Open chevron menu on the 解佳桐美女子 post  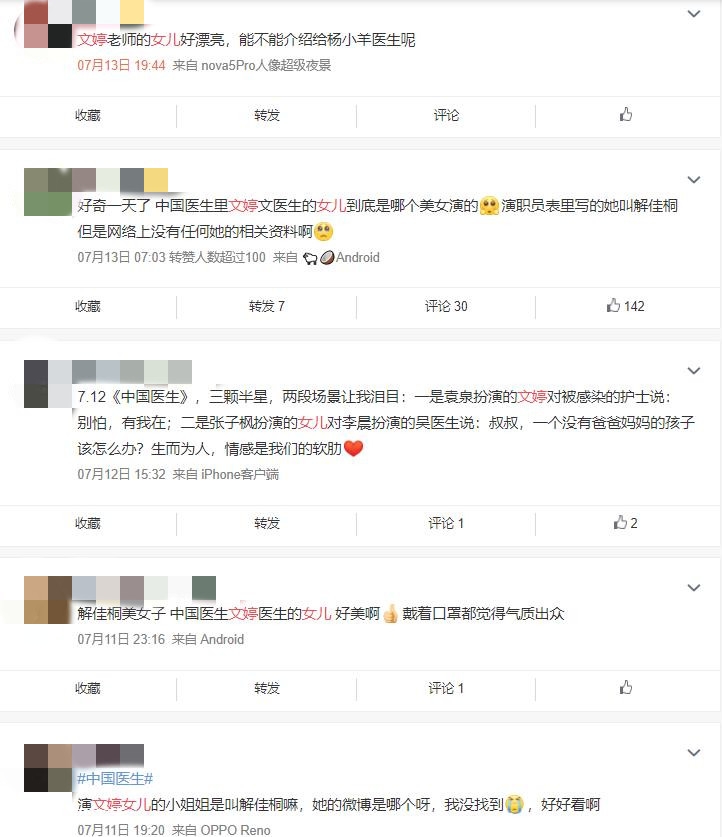click(x=694, y=588)
